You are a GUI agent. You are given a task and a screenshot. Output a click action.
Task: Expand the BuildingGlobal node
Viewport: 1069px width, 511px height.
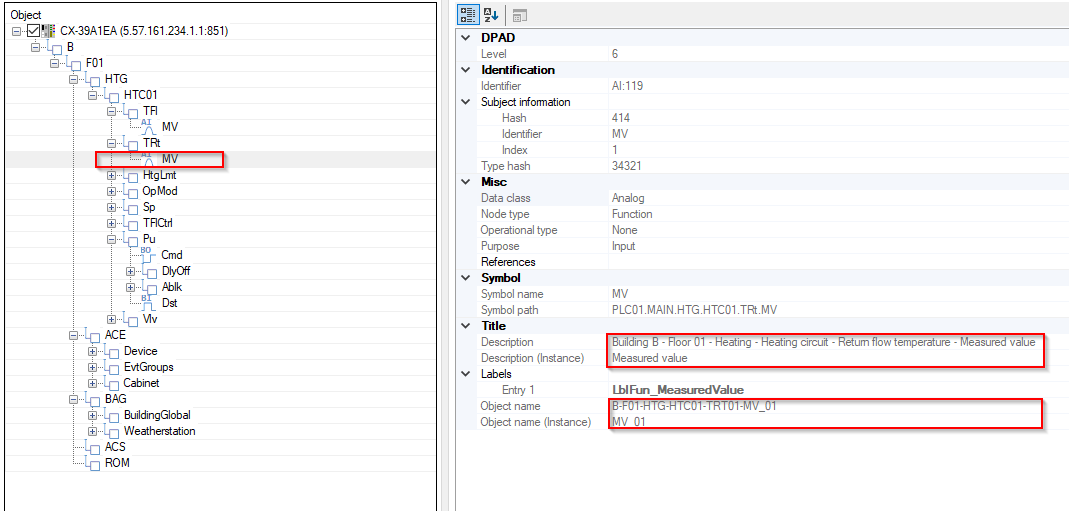93,415
